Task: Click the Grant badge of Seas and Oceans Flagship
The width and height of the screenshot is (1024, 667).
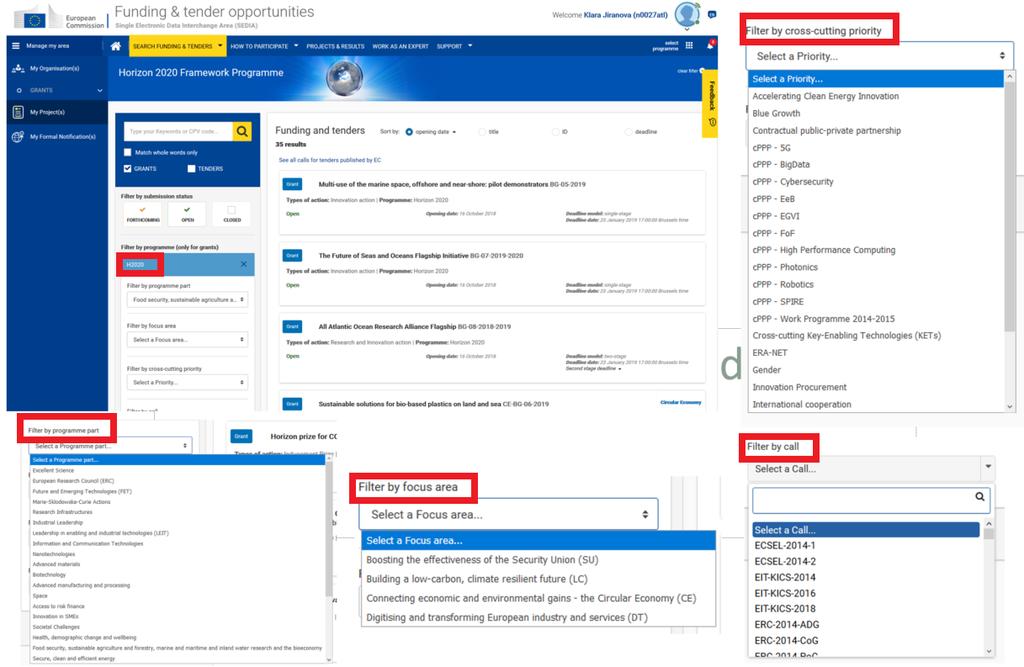Action: (293, 255)
